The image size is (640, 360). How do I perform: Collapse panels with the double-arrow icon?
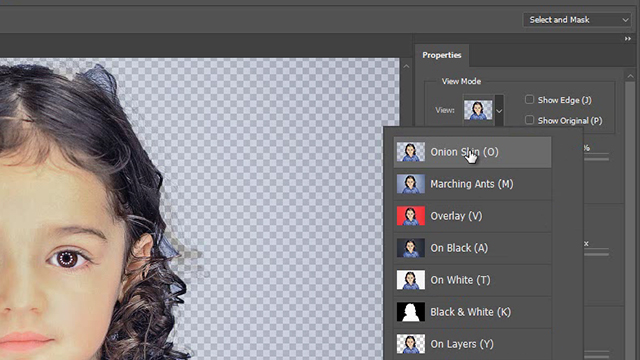pos(628,39)
